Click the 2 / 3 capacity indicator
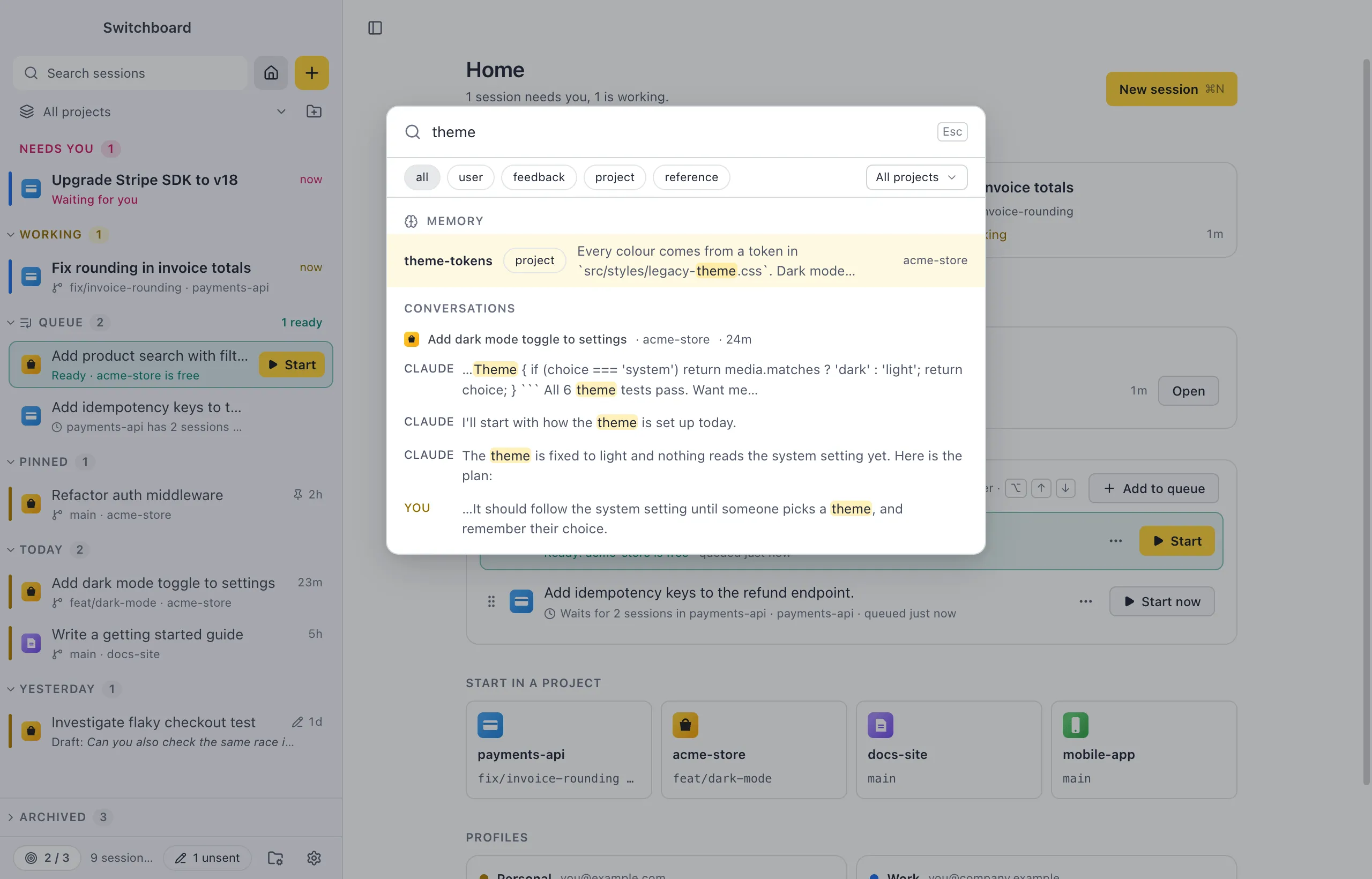 point(47,858)
